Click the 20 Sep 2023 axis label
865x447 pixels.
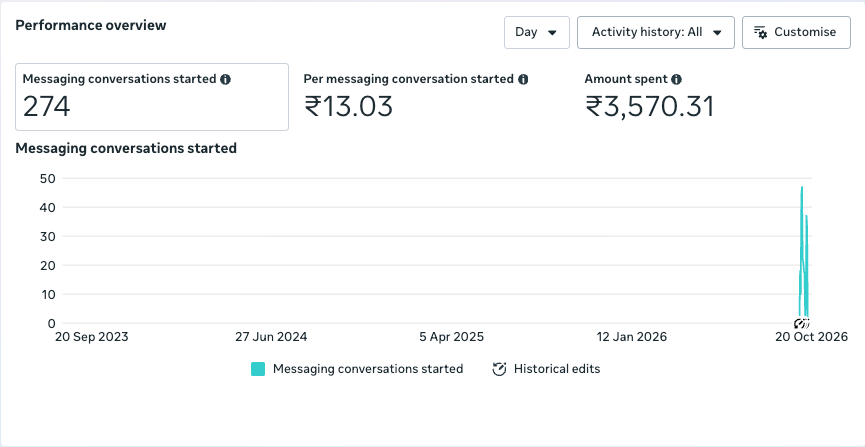point(92,337)
